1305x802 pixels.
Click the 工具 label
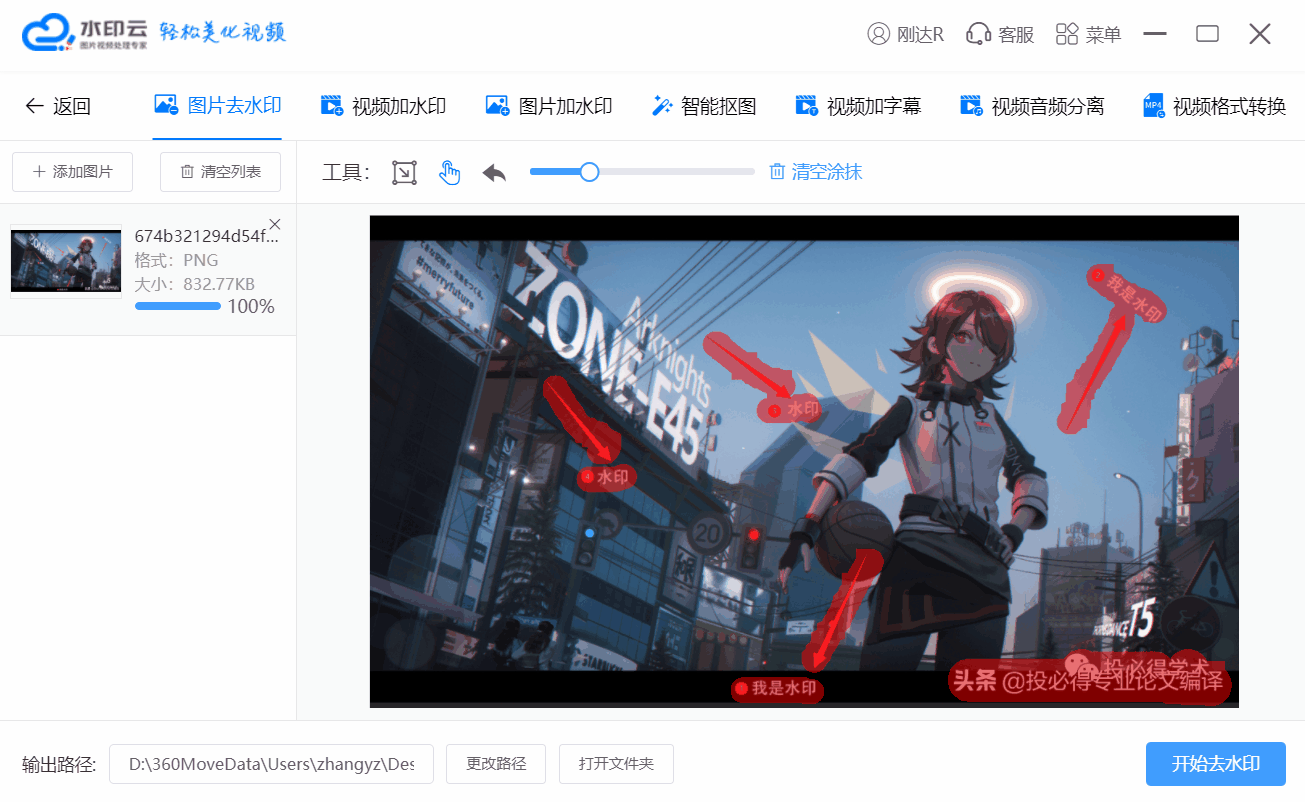(346, 173)
